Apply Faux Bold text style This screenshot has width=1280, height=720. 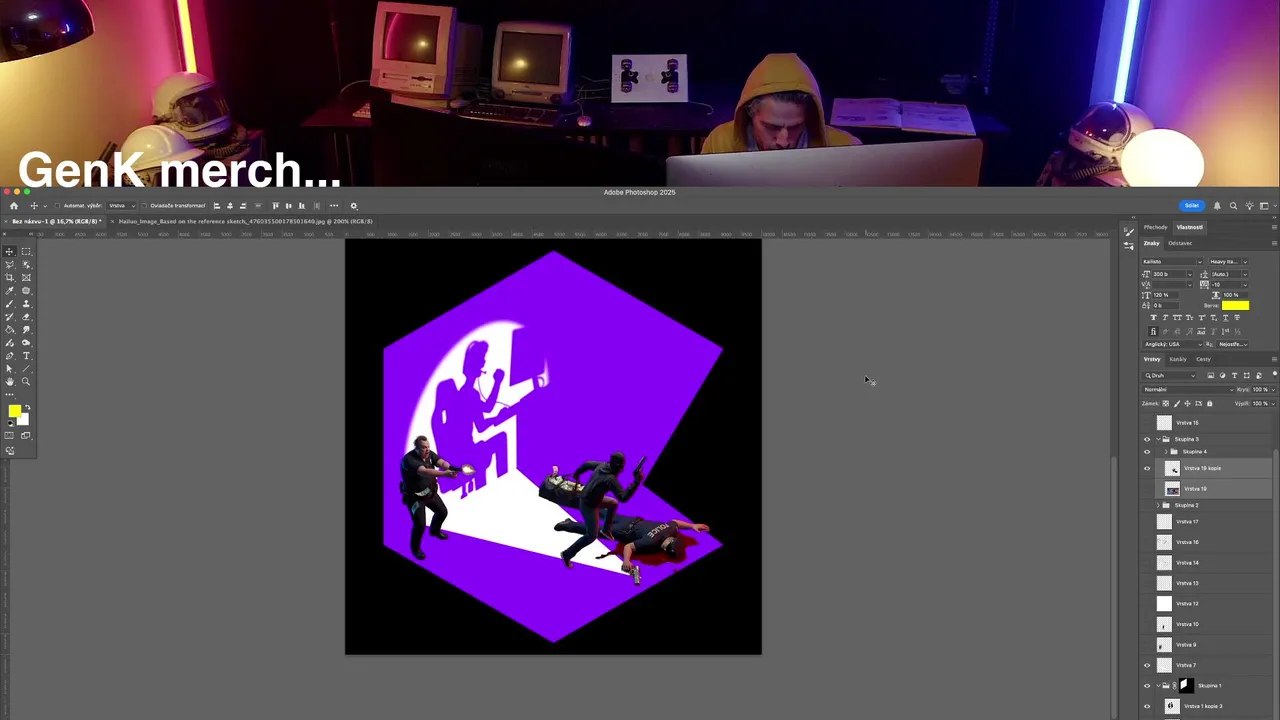pyautogui.click(x=1153, y=317)
